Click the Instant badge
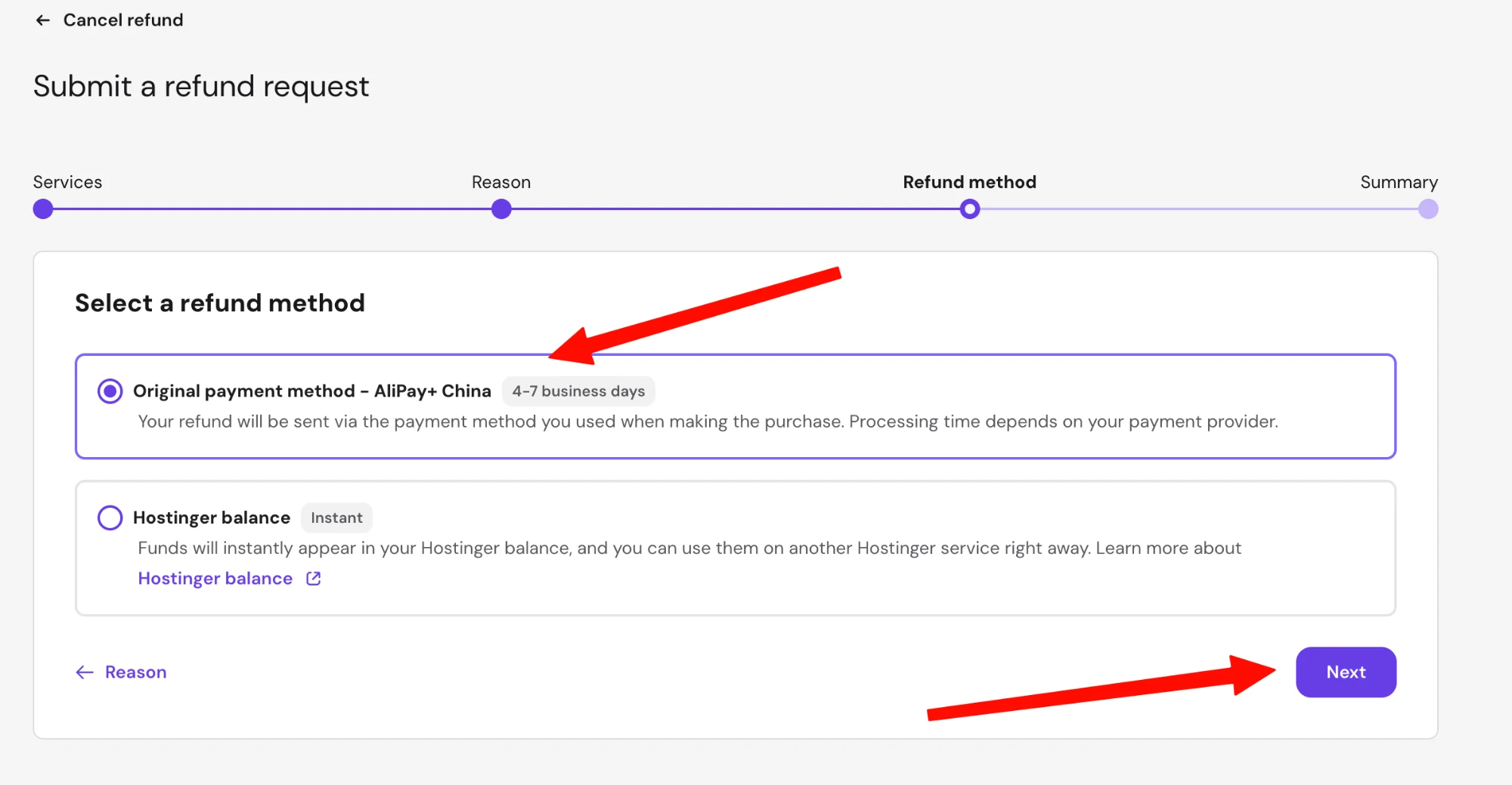 336,518
